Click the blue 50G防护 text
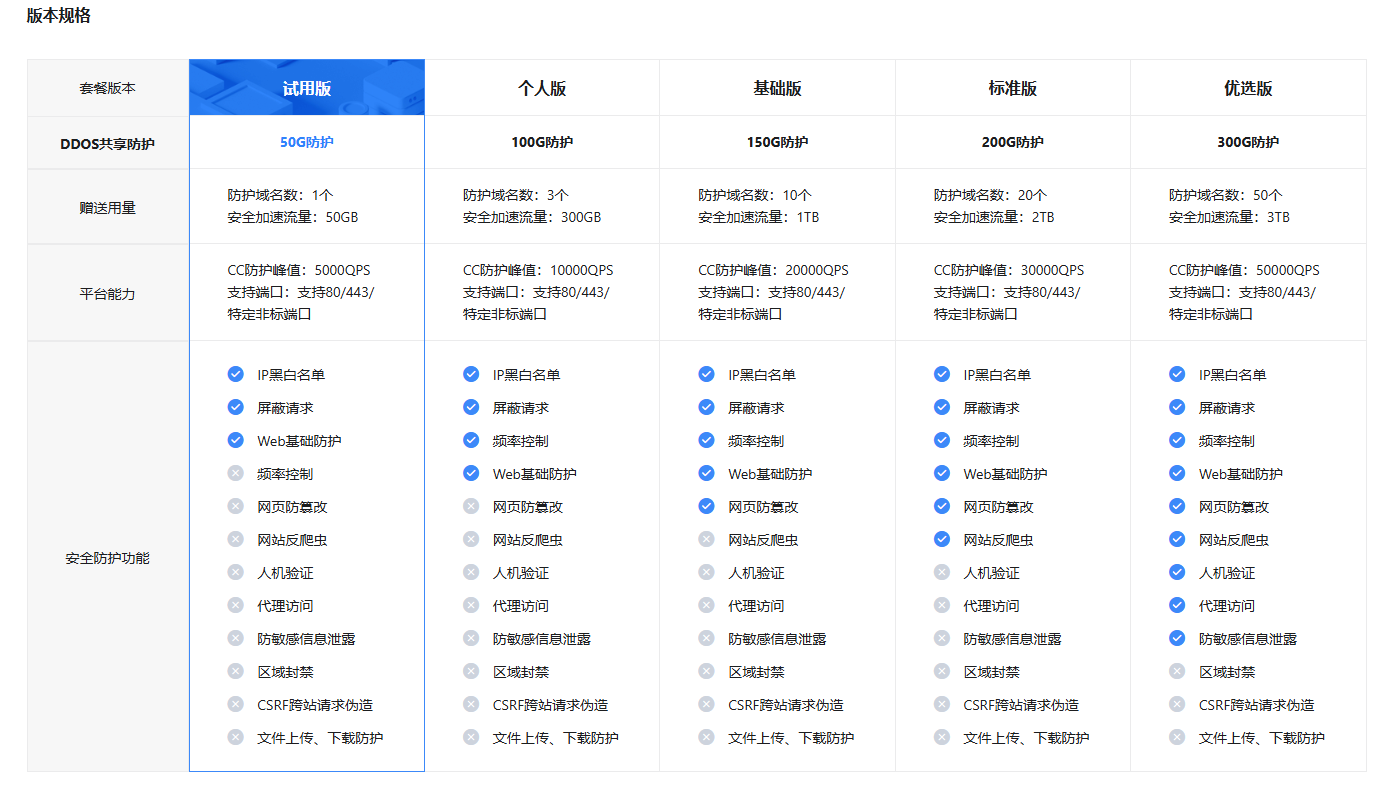Viewport: 1394px width, 796px height. pyautogui.click(x=306, y=142)
